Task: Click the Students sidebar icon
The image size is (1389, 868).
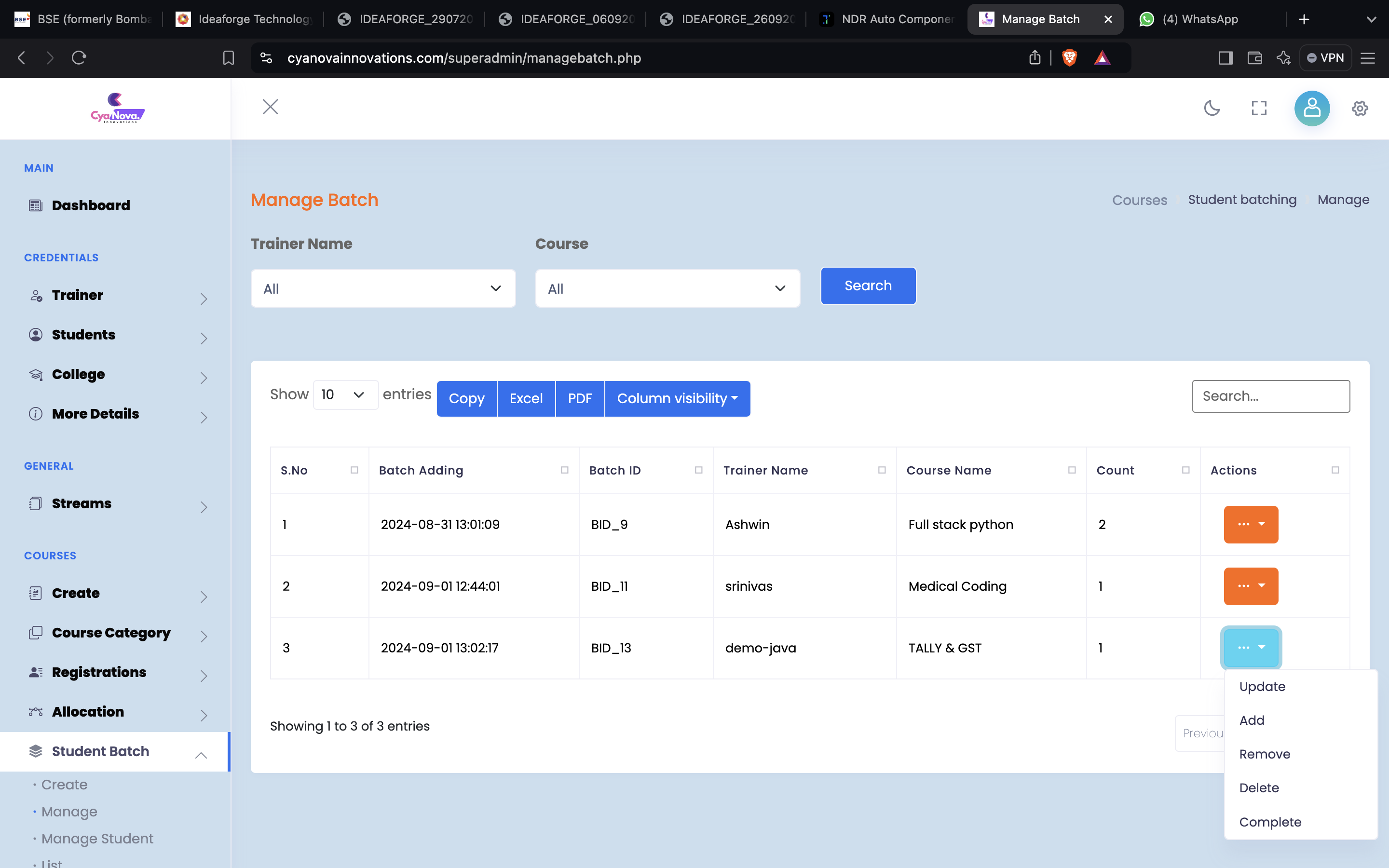Action: [36, 335]
